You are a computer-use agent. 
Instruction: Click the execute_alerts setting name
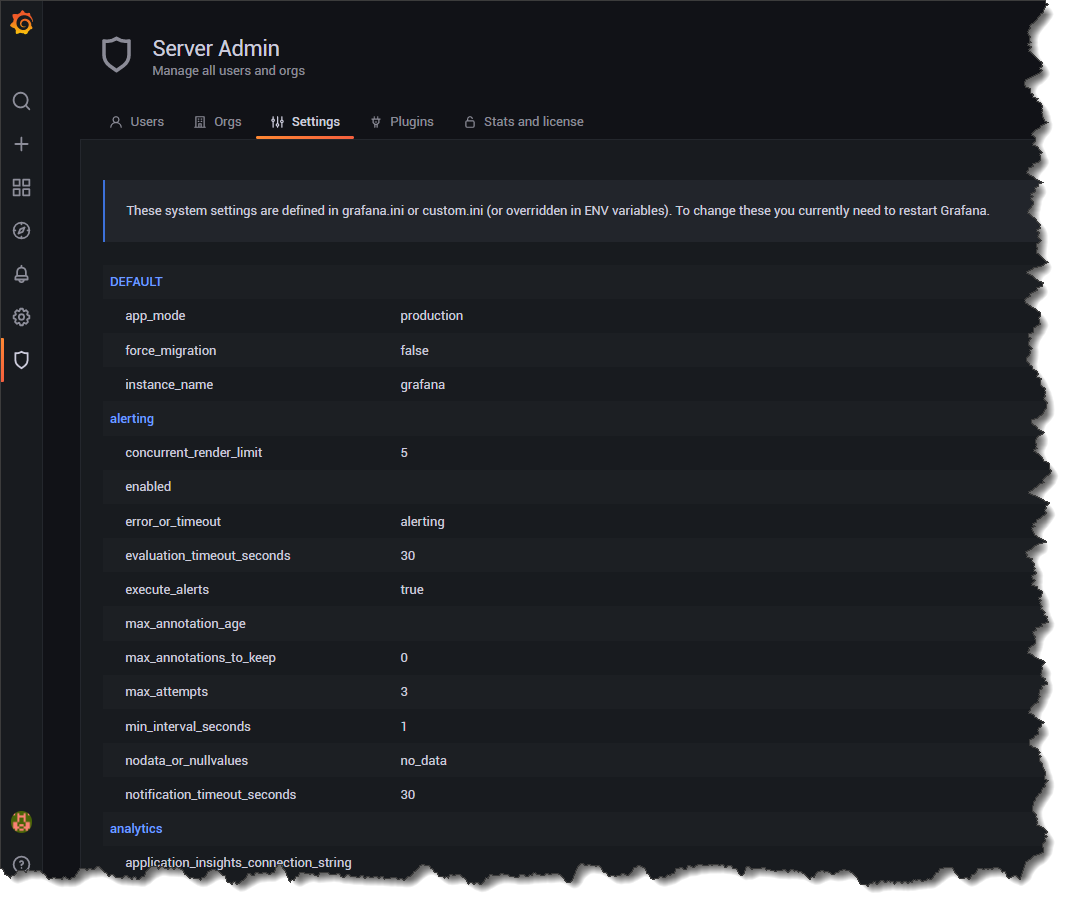coord(167,590)
